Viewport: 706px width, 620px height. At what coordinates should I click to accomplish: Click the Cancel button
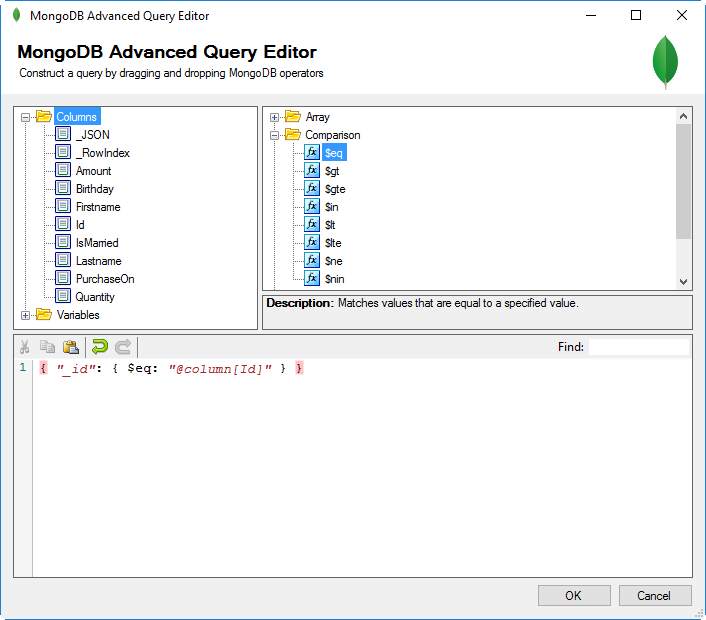click(655, 596)
